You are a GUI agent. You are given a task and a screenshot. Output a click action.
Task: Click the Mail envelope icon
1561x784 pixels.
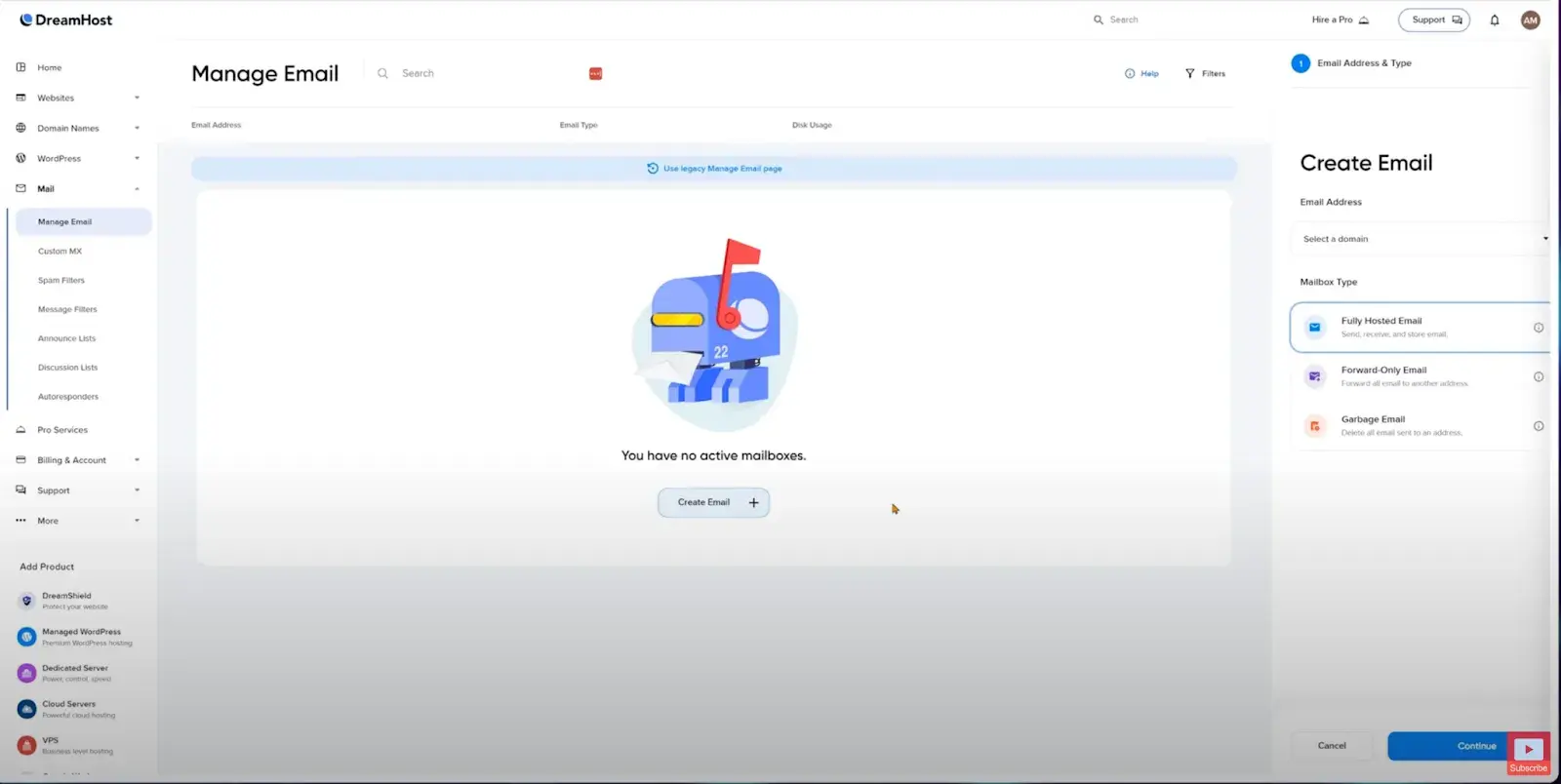tap(20, 188)
